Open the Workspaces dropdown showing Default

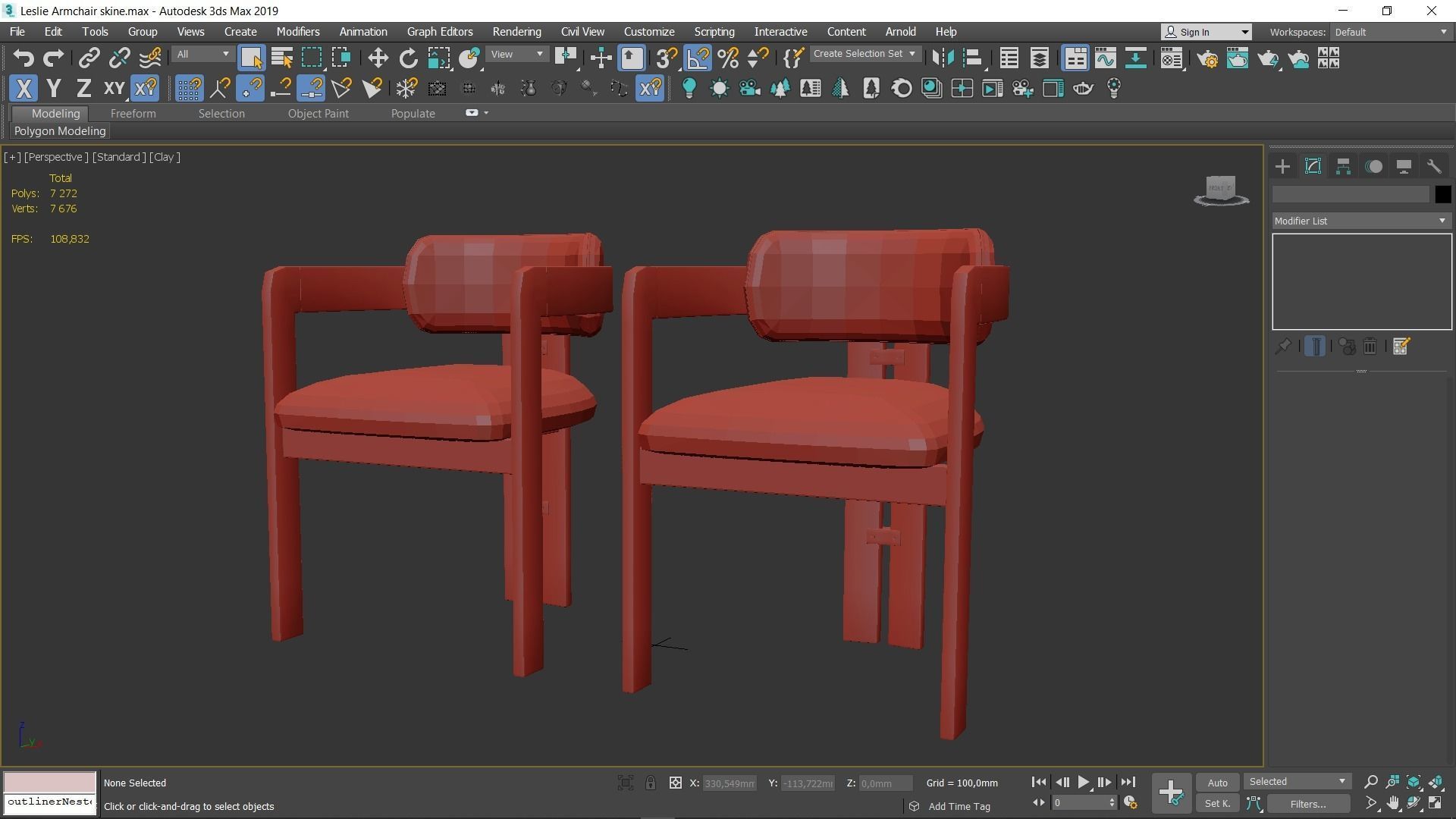click(1390, 32)
